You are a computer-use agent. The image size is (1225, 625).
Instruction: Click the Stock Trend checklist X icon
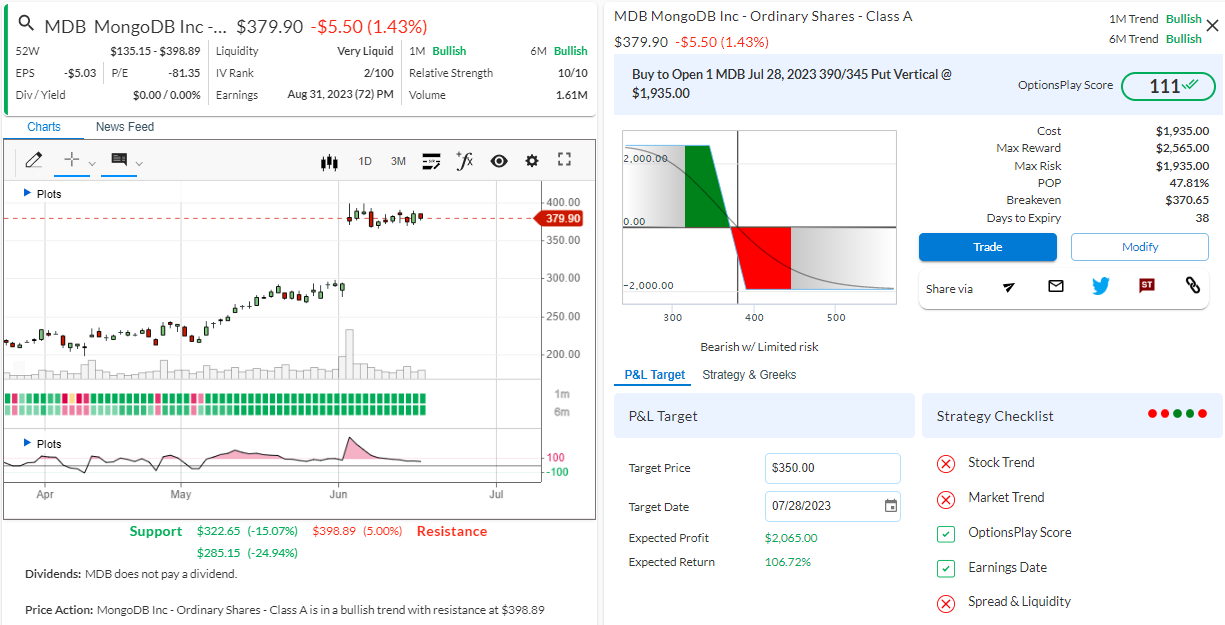(945, 463)
